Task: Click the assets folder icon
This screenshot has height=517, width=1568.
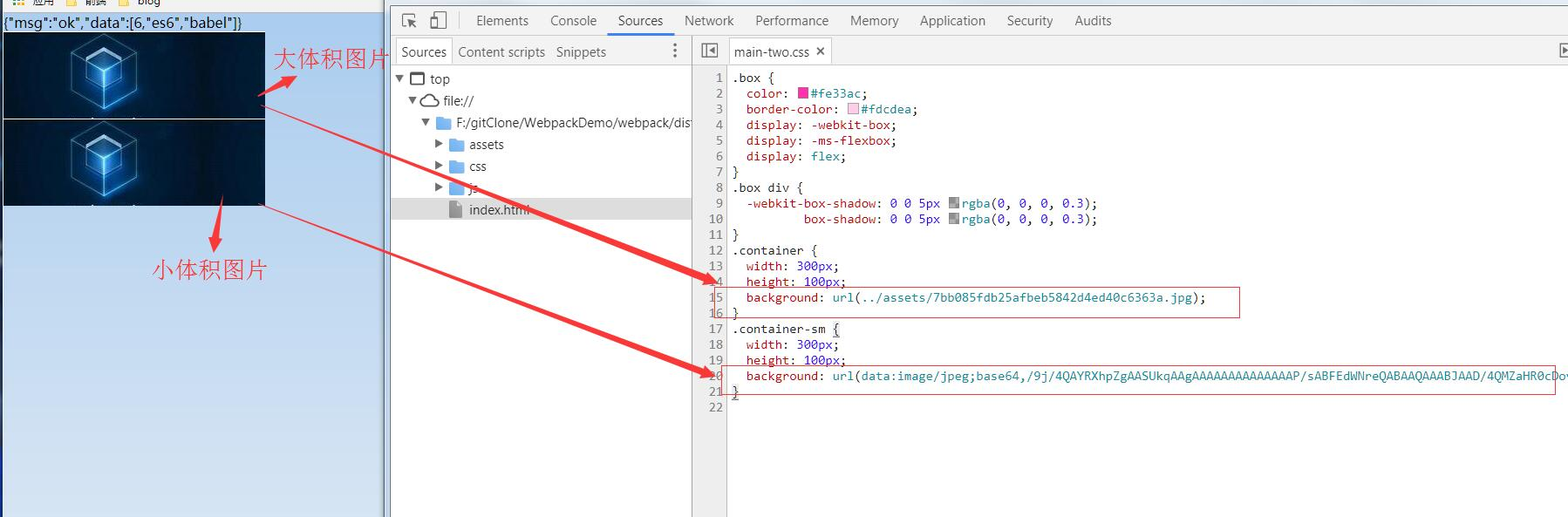Action: coord(456,145)
